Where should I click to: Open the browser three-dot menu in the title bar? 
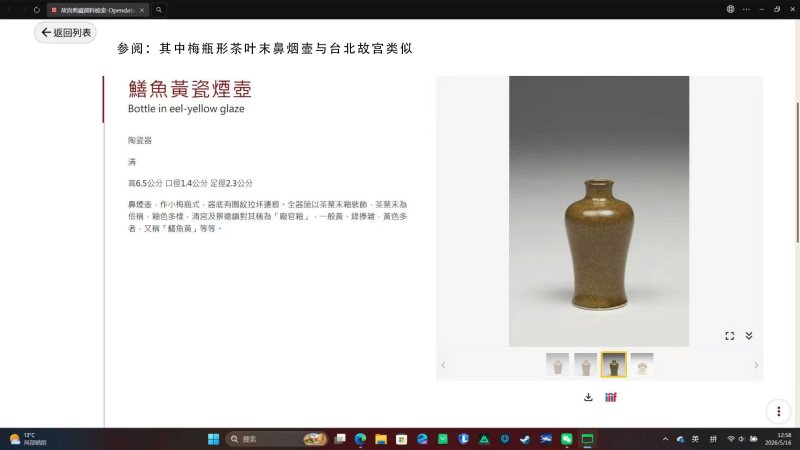point(746,9)
